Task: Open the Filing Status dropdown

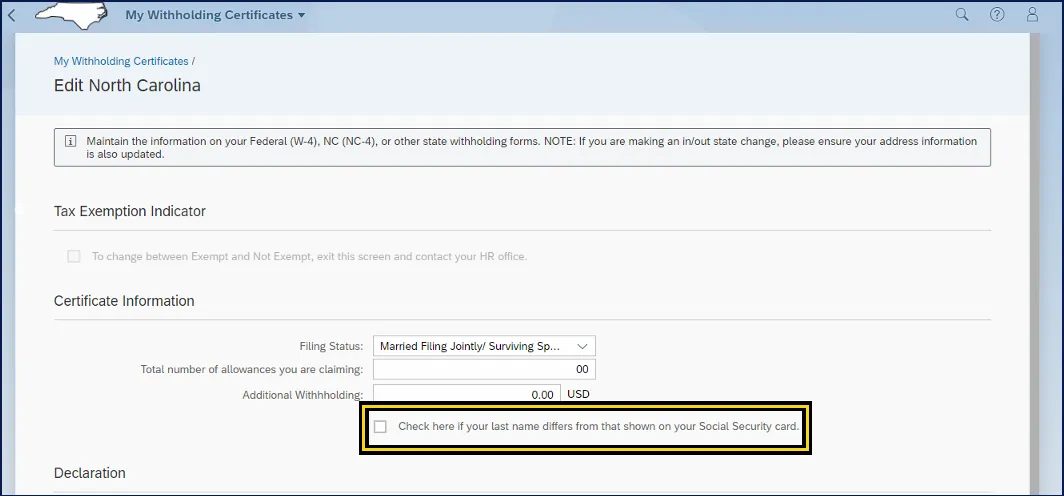Action: [484, 346]
